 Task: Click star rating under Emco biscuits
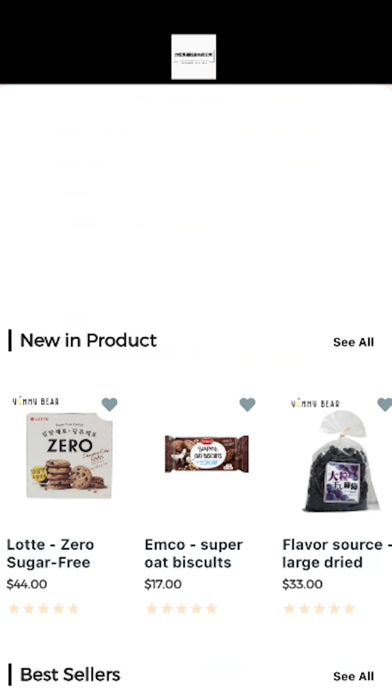point(182,609)
